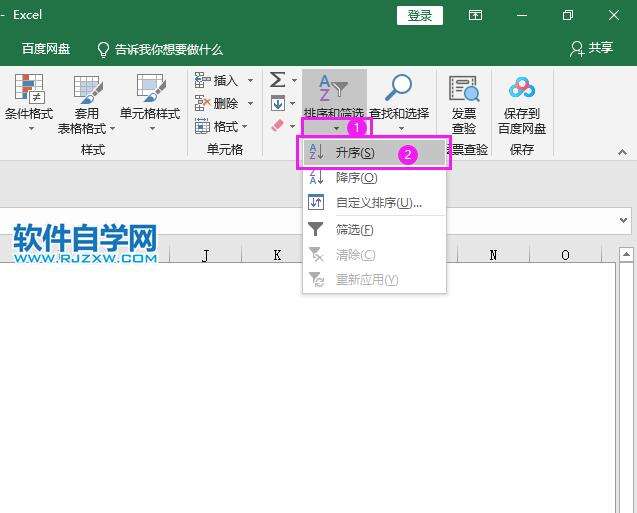The image size is (637, 513).
Task: Expand Sort & Filter dropdown arrow
Action: (336, 128)
